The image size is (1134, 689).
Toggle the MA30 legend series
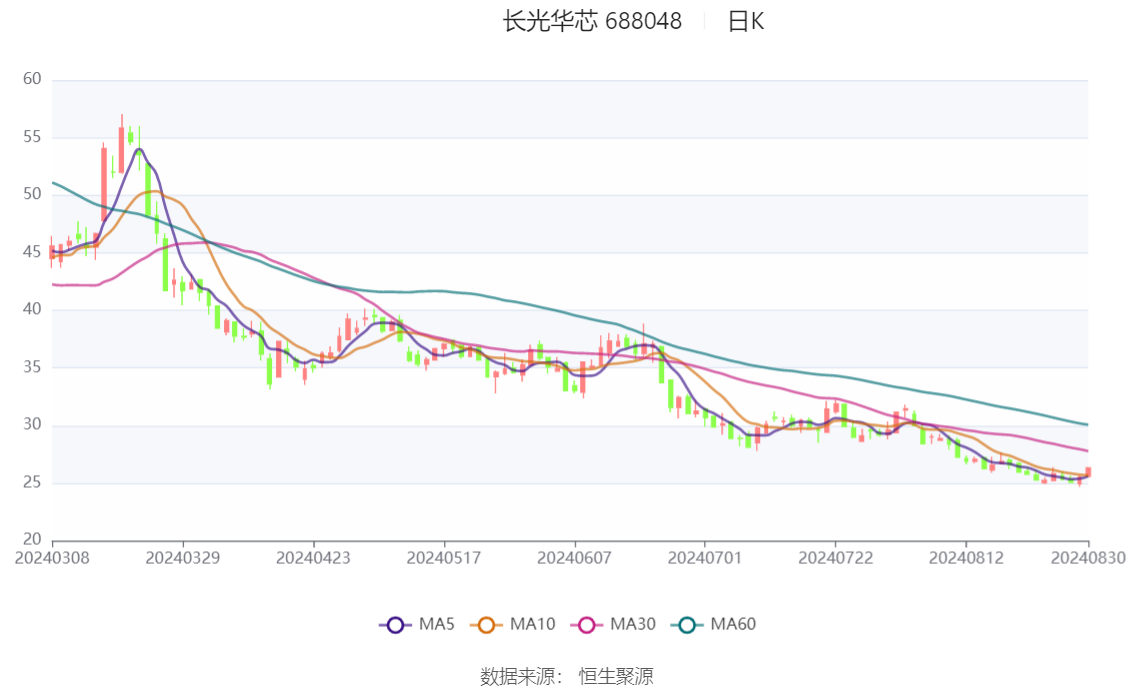pos(613,624)
